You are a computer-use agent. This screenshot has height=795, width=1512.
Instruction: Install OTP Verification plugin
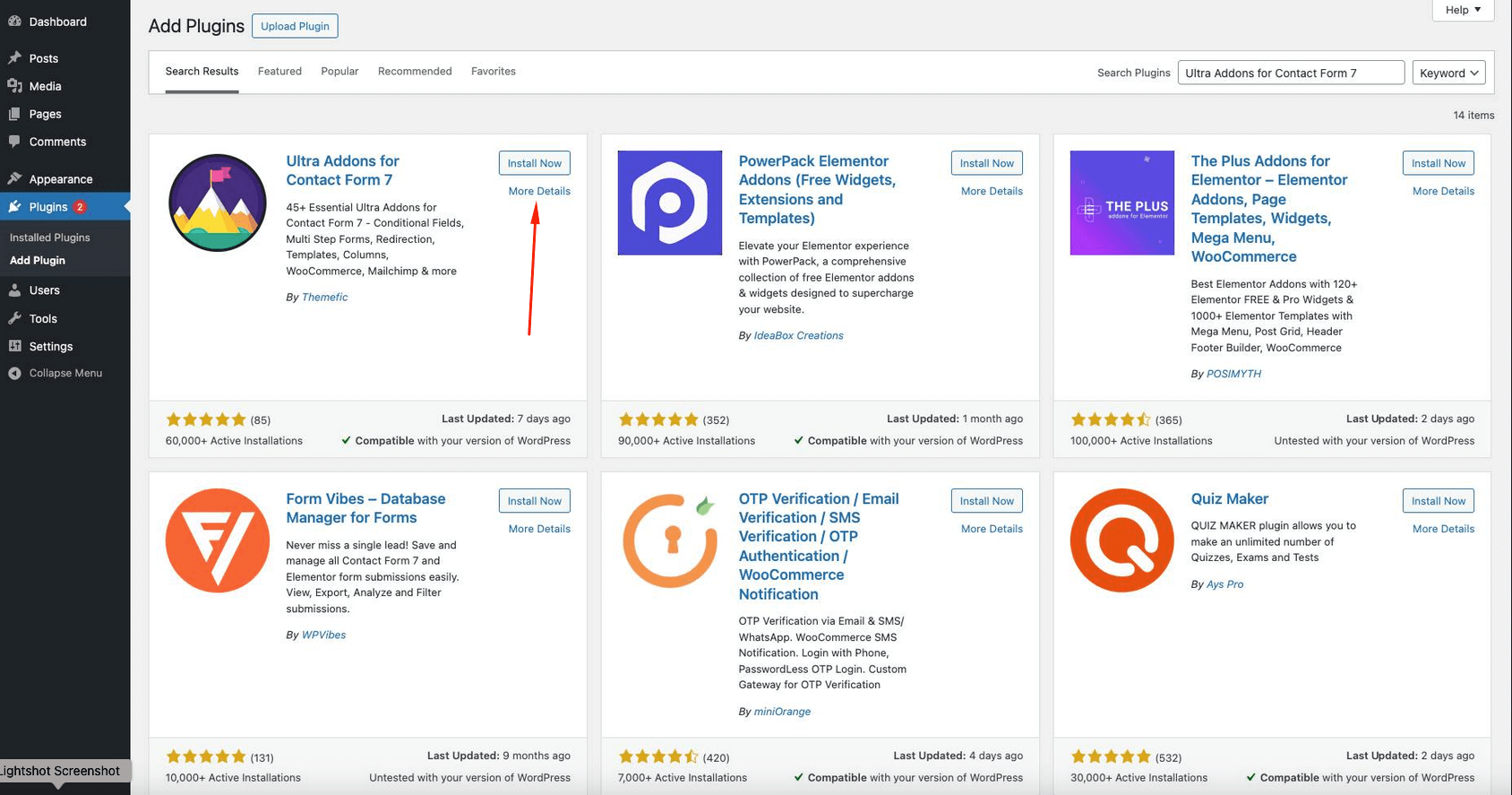click(987, 501)
